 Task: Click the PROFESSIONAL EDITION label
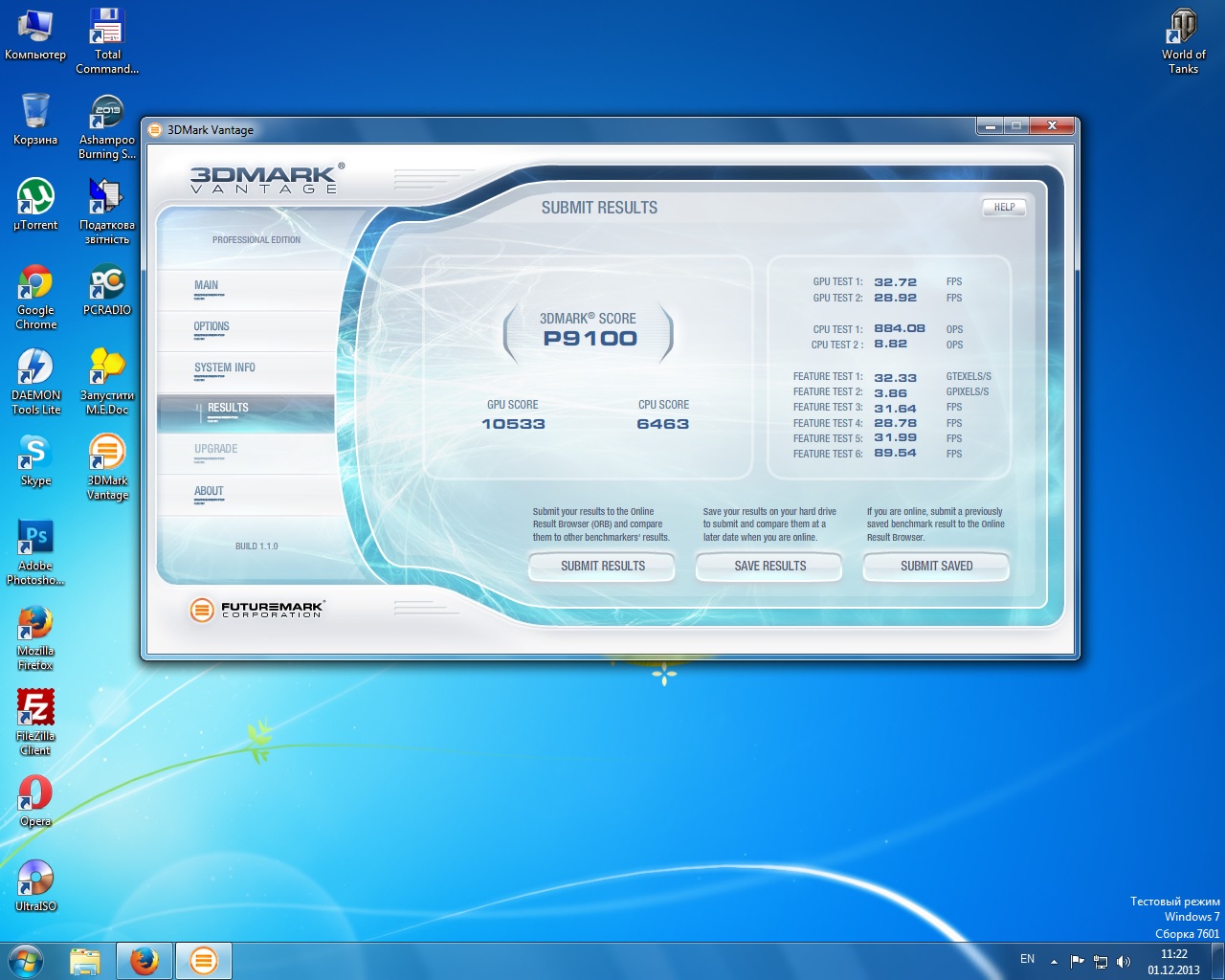[256, 240]
